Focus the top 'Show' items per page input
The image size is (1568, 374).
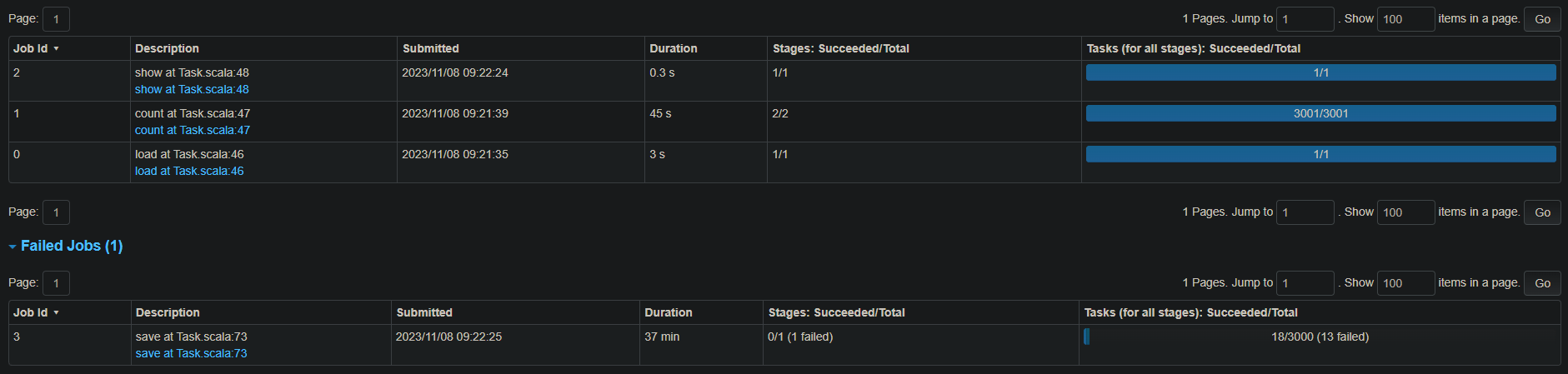coord(1405,19)
